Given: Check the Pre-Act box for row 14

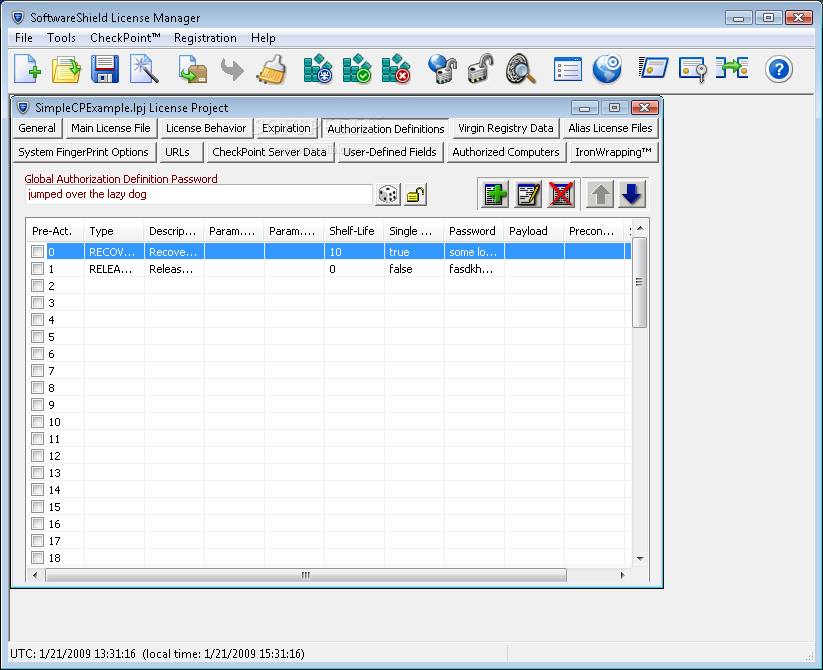Looking at the screenshot, I should [37, 490].
